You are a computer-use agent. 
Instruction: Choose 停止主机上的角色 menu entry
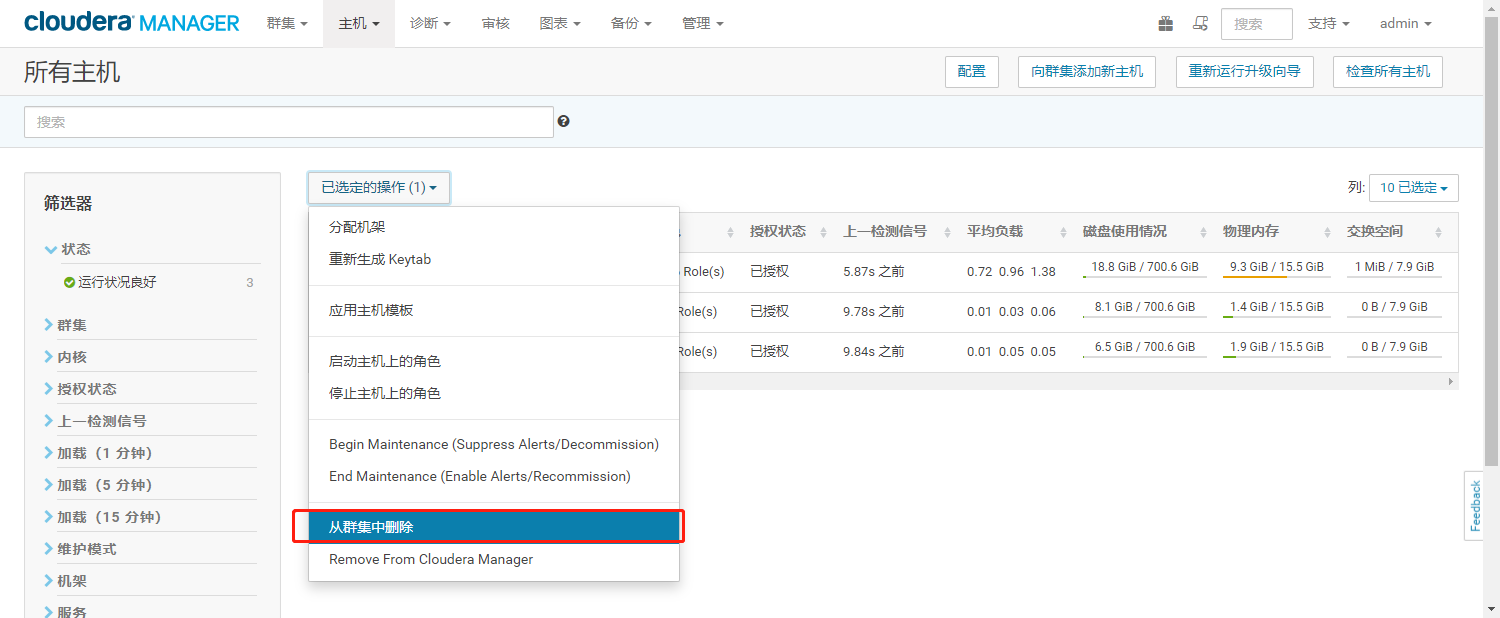tap(494, 393)
